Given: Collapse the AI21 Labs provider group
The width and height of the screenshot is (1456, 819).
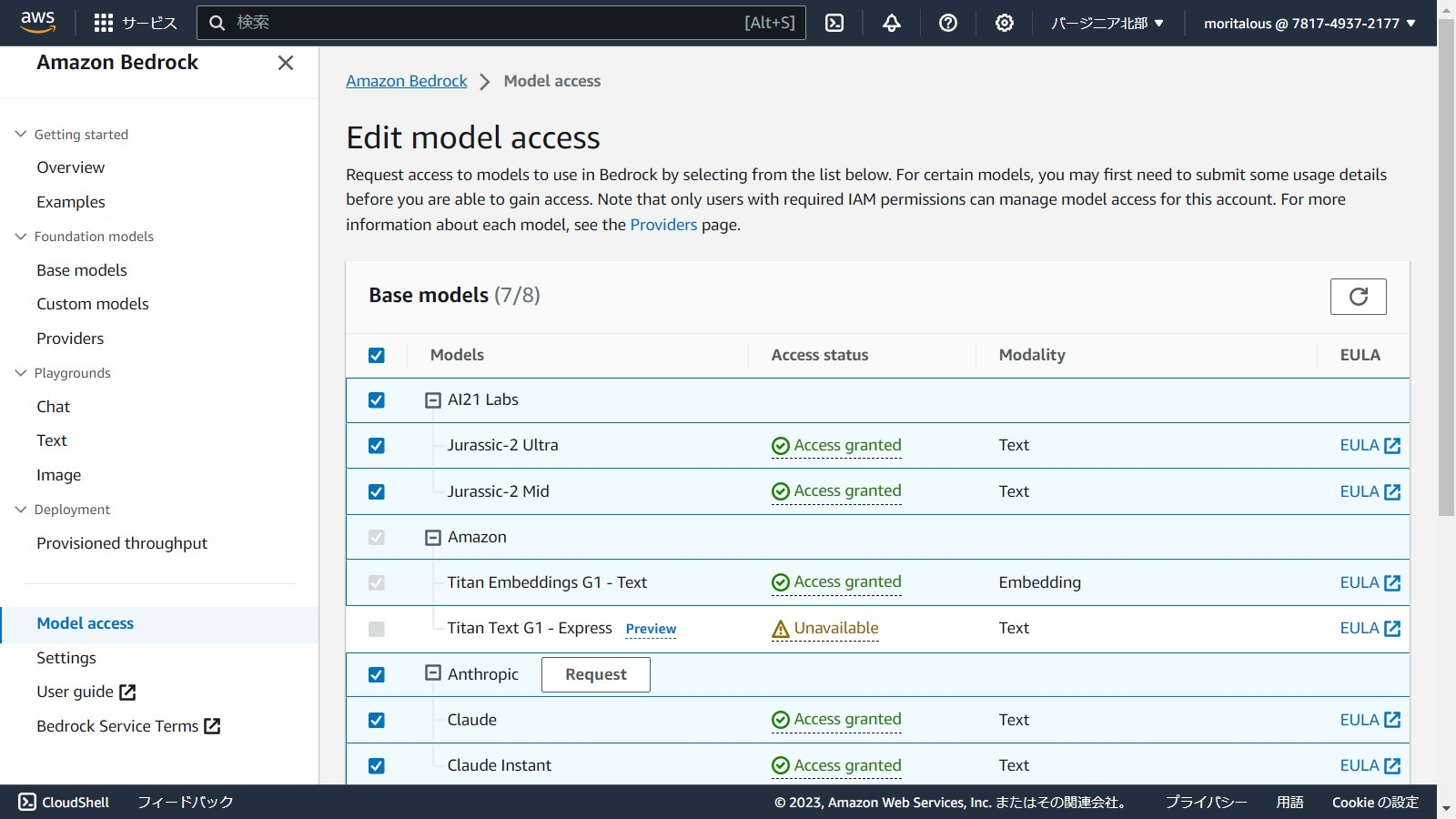Looking at the screenshot, I should (433, 400).
